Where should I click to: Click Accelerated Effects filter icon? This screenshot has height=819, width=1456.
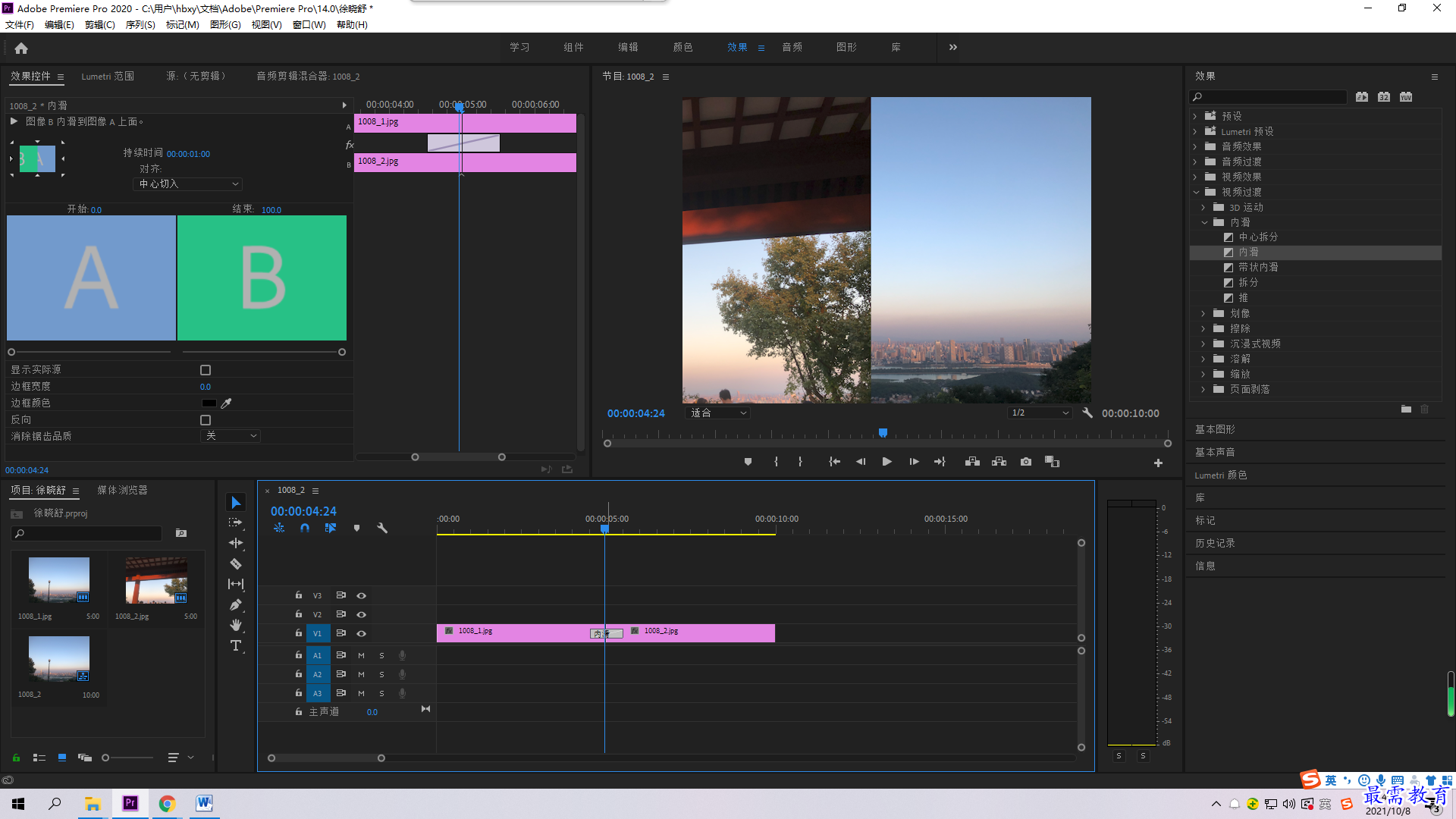(1362, 97)
